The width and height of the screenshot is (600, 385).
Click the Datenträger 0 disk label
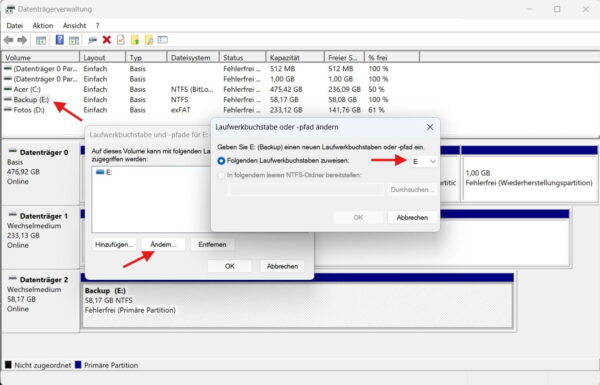pyautogui.click(x=44, y=152)
